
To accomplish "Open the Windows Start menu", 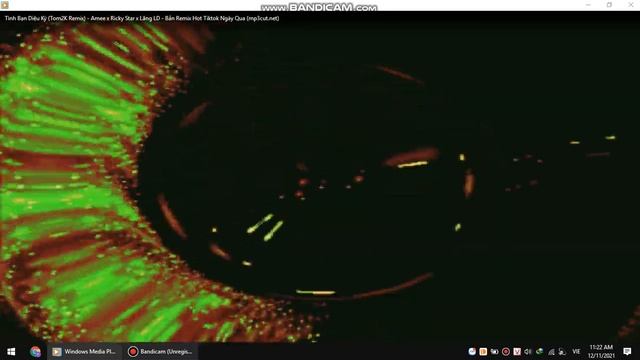I will [11, 351].
